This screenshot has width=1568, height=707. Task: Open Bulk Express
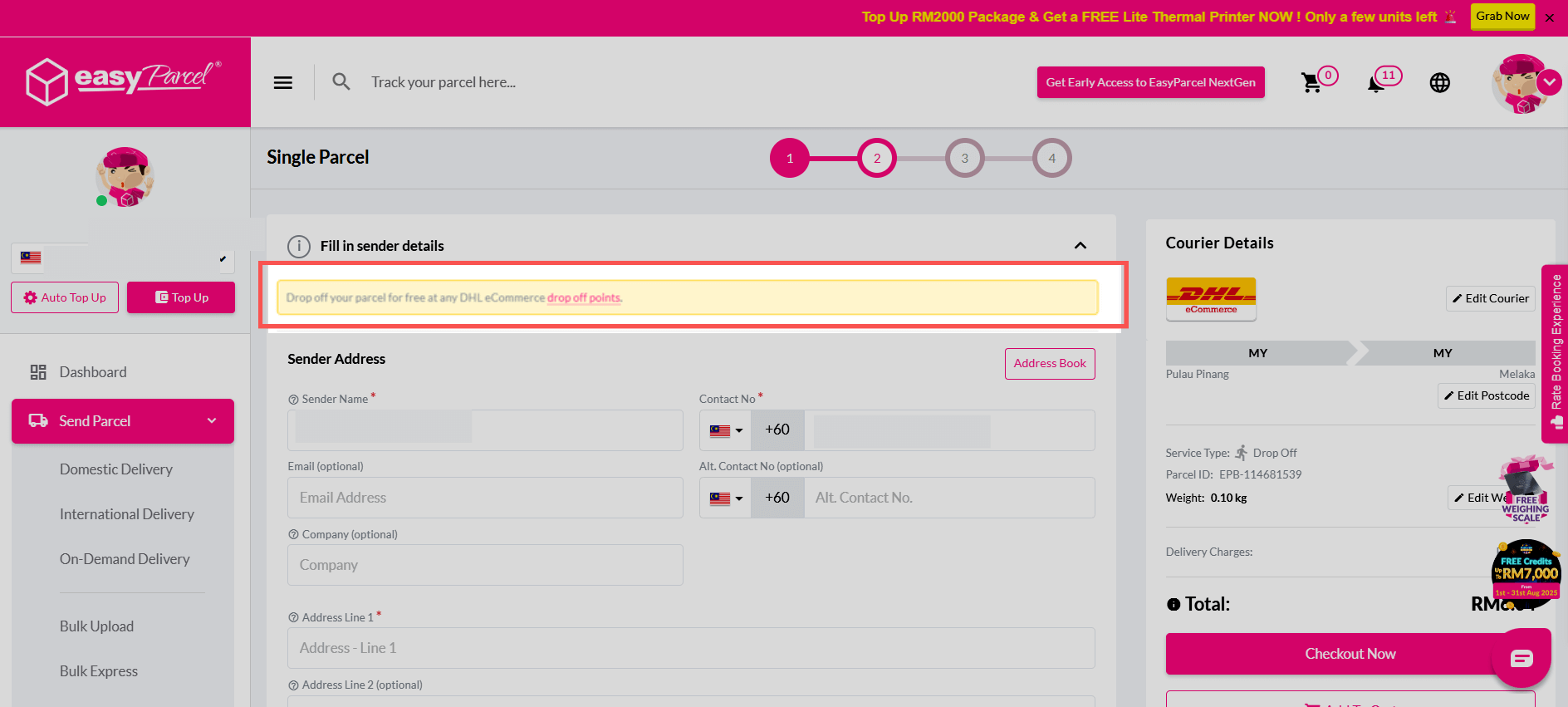click(x=99, y=671)
